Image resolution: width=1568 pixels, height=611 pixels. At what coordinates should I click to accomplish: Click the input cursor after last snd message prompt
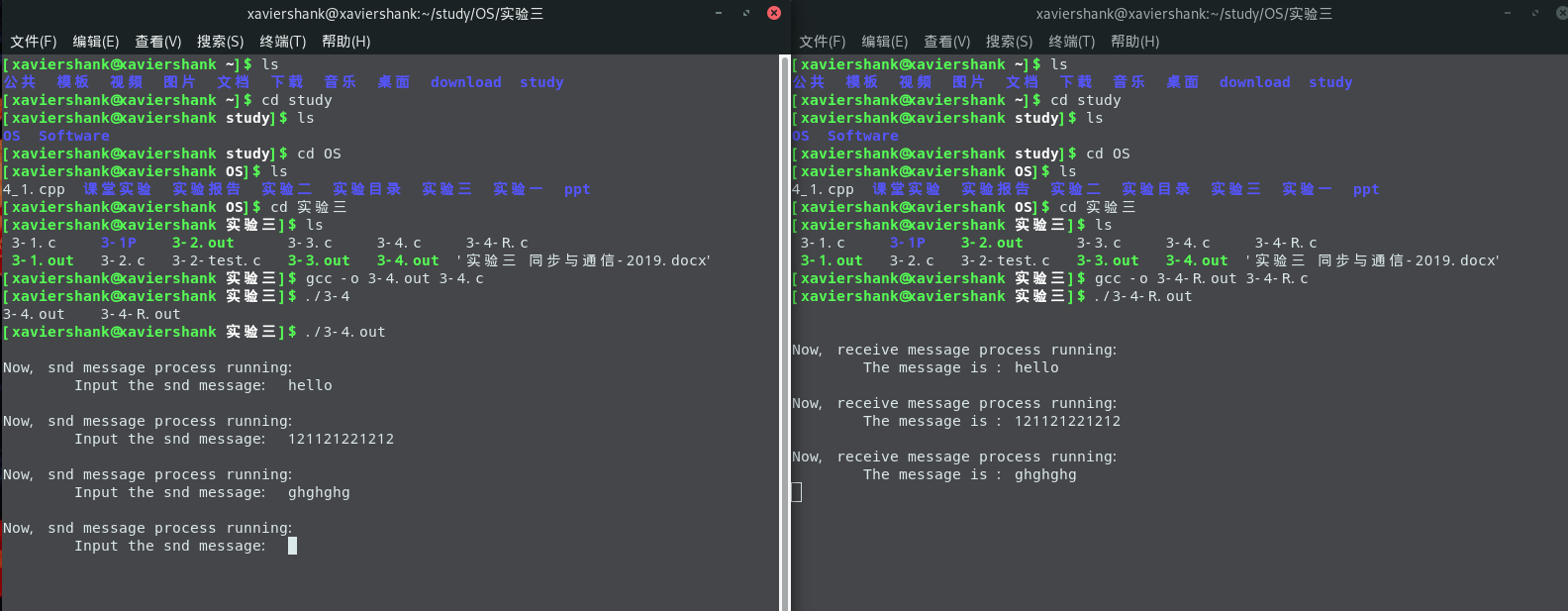pos(292,546)
